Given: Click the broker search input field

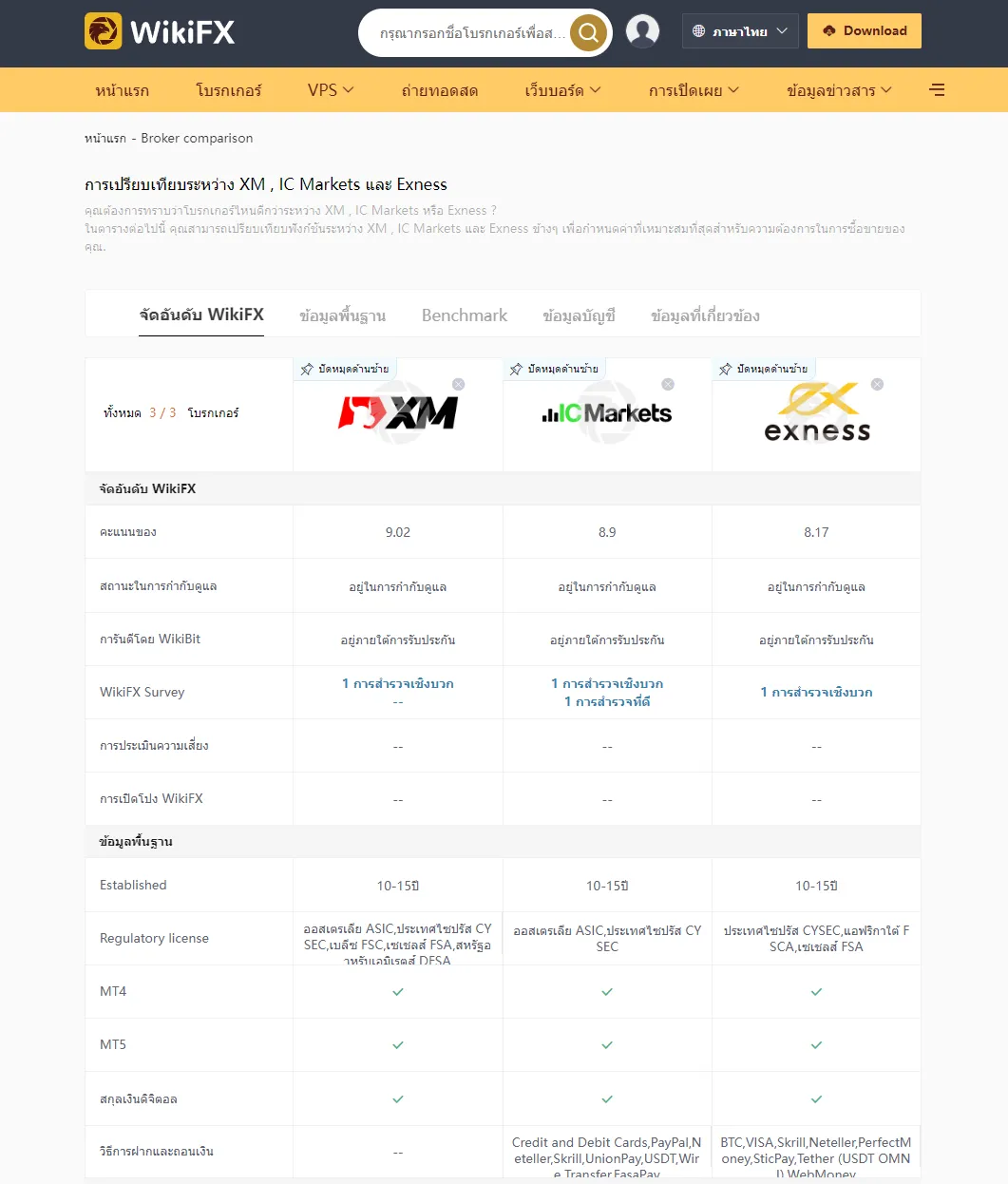Looking at the screenshot, I should [472, 33].
